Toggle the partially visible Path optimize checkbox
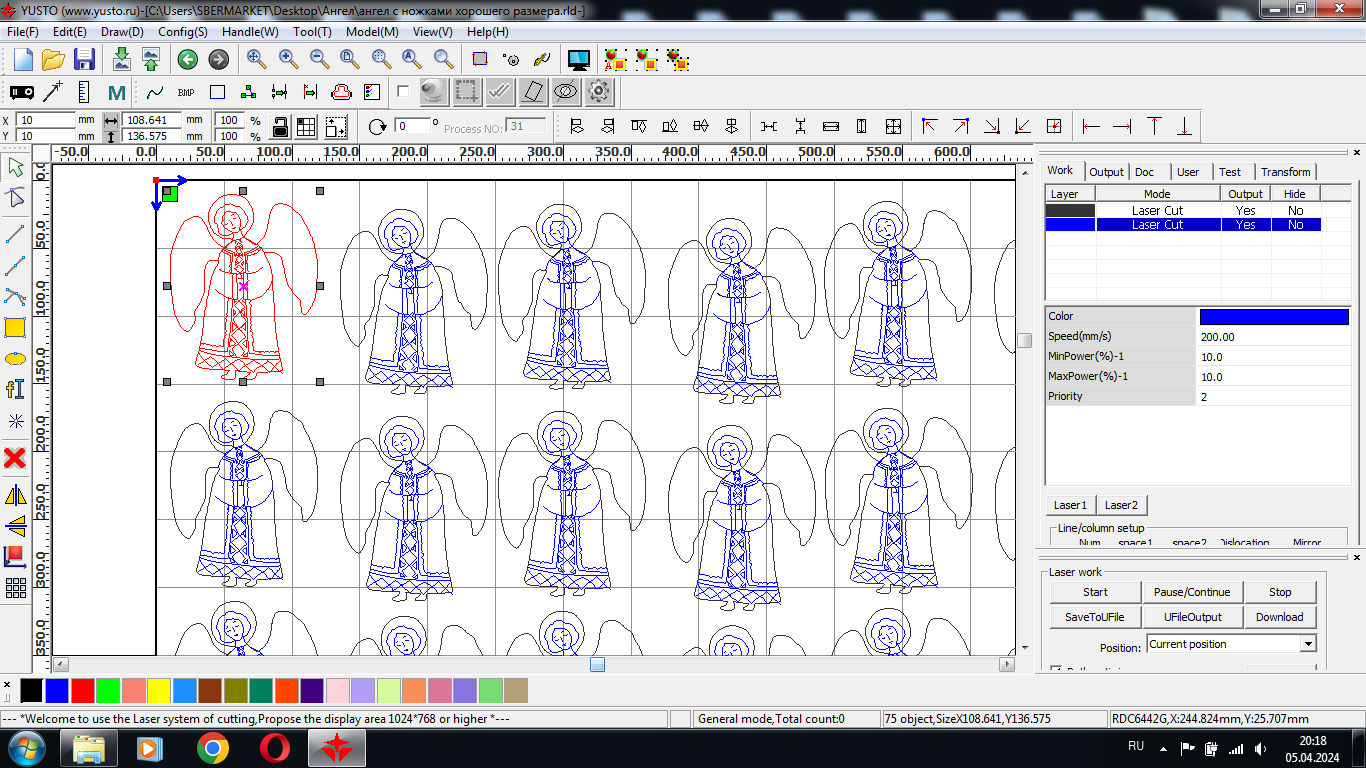Image resolution: width=1366 pixels, height=768 pixels. point(1056,670)
